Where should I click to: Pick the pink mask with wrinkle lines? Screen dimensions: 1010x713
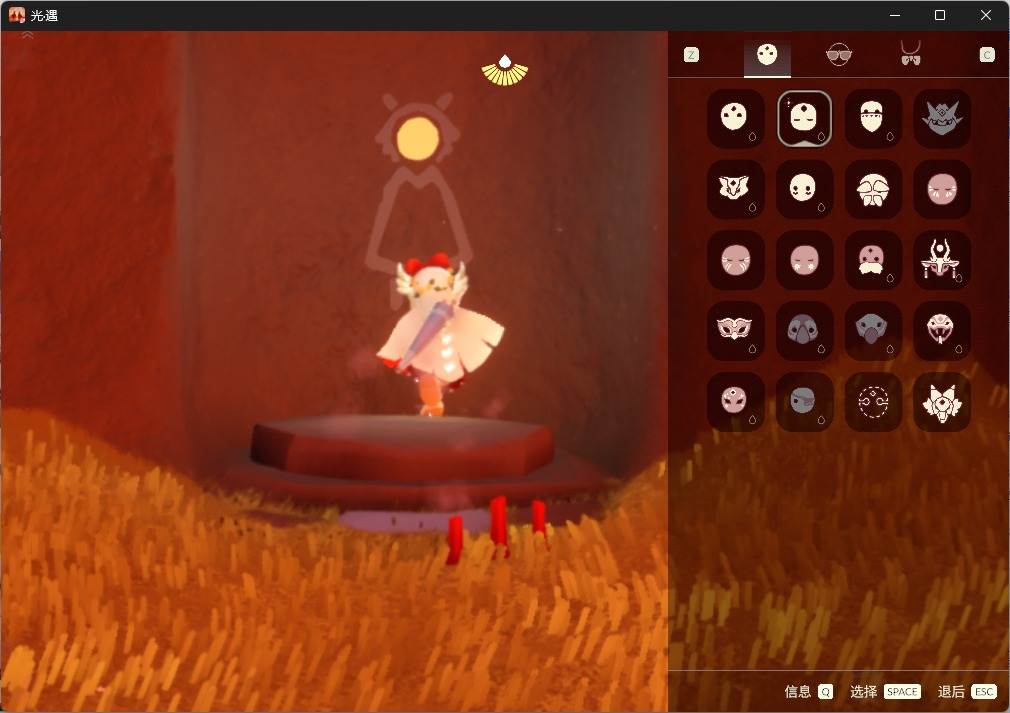point(736,260)
